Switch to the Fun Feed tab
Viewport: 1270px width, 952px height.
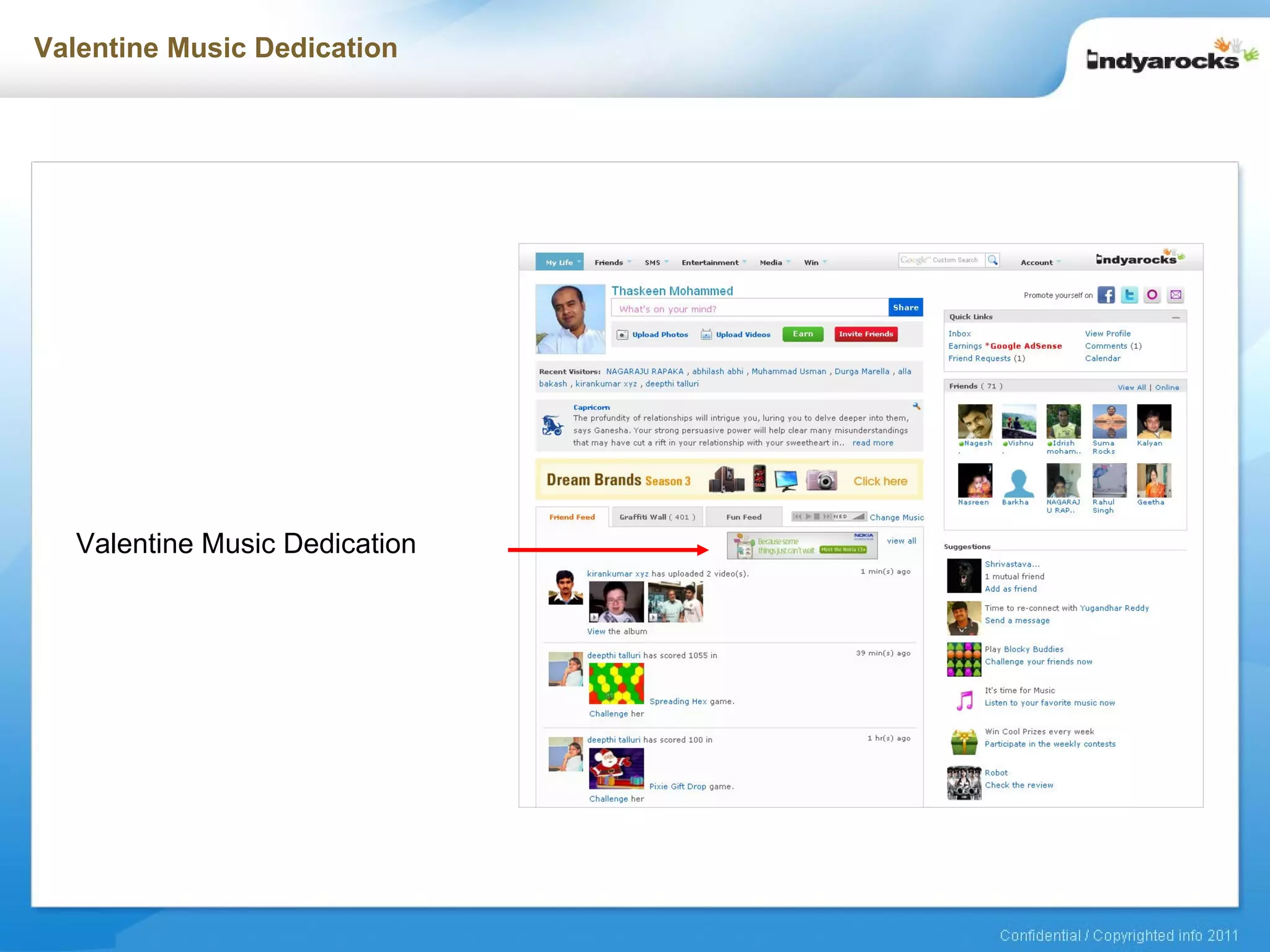point(744,517)
